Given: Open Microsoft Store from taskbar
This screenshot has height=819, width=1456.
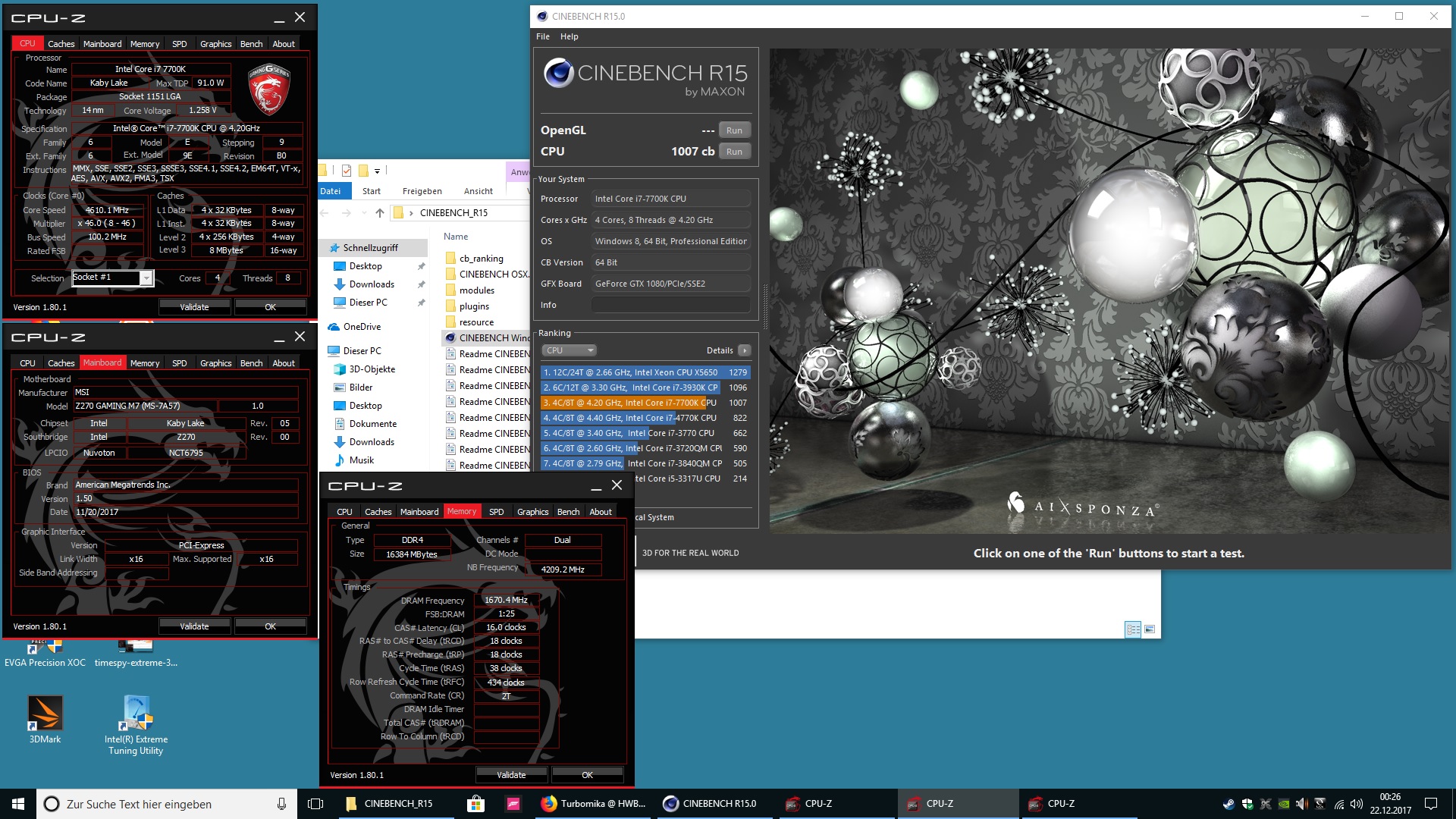Looking at the screenshot, I should (x=475, y=804).
